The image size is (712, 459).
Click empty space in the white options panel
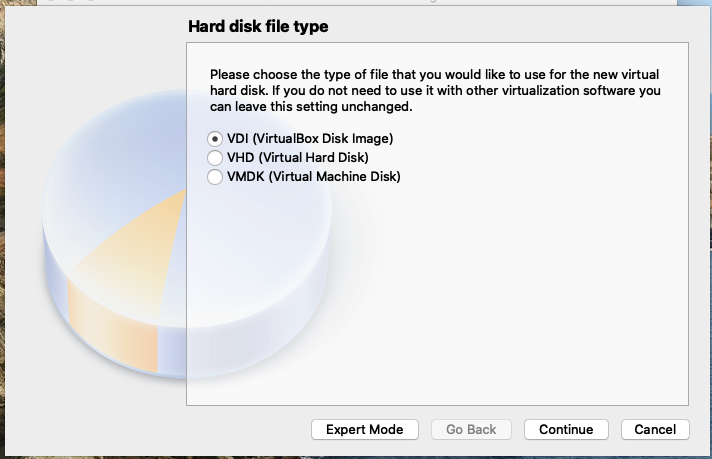click(x=499, y=295)
